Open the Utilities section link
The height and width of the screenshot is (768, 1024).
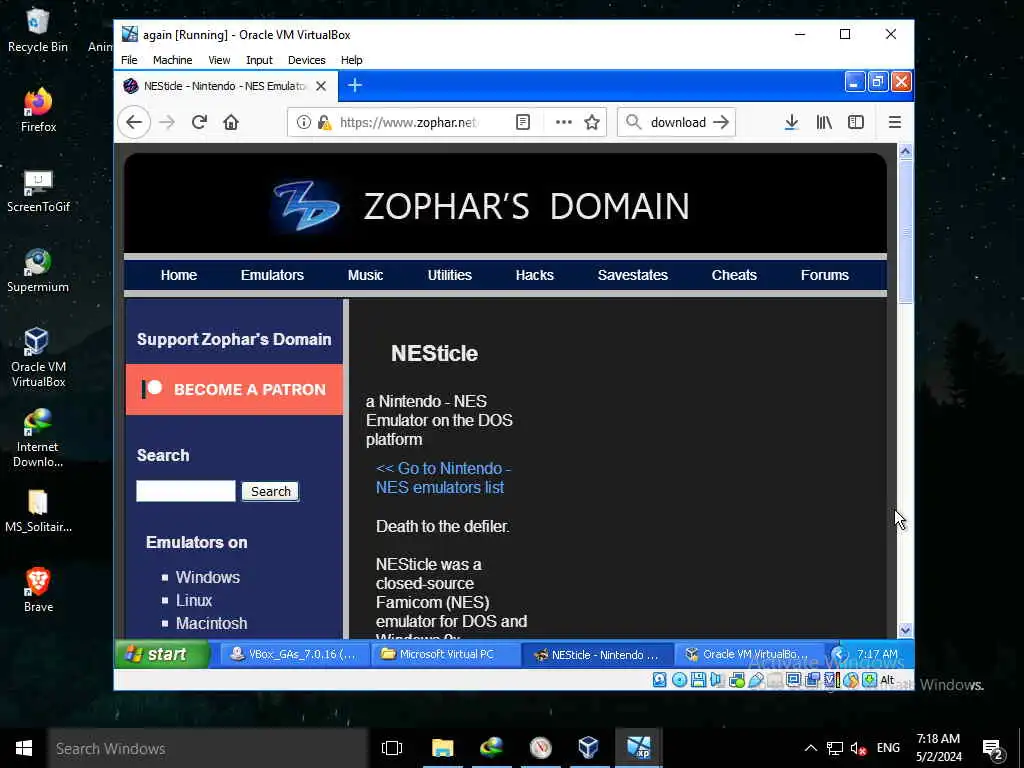[x=449, y=275]
